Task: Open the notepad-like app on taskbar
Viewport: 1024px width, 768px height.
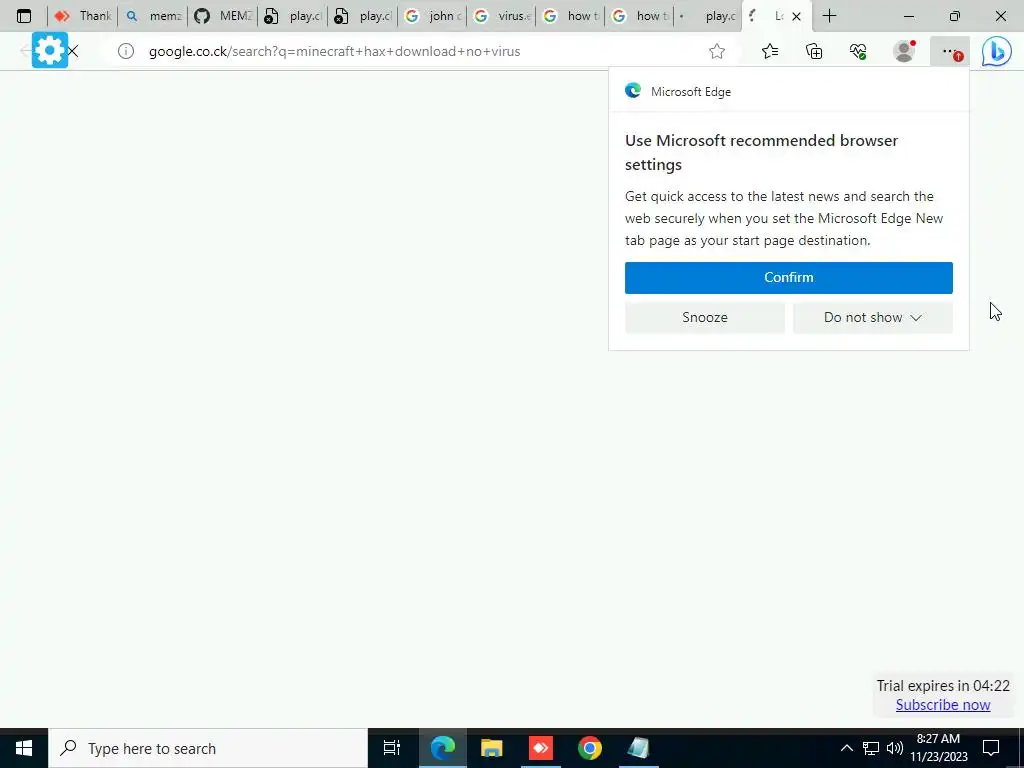Action: 638,748
